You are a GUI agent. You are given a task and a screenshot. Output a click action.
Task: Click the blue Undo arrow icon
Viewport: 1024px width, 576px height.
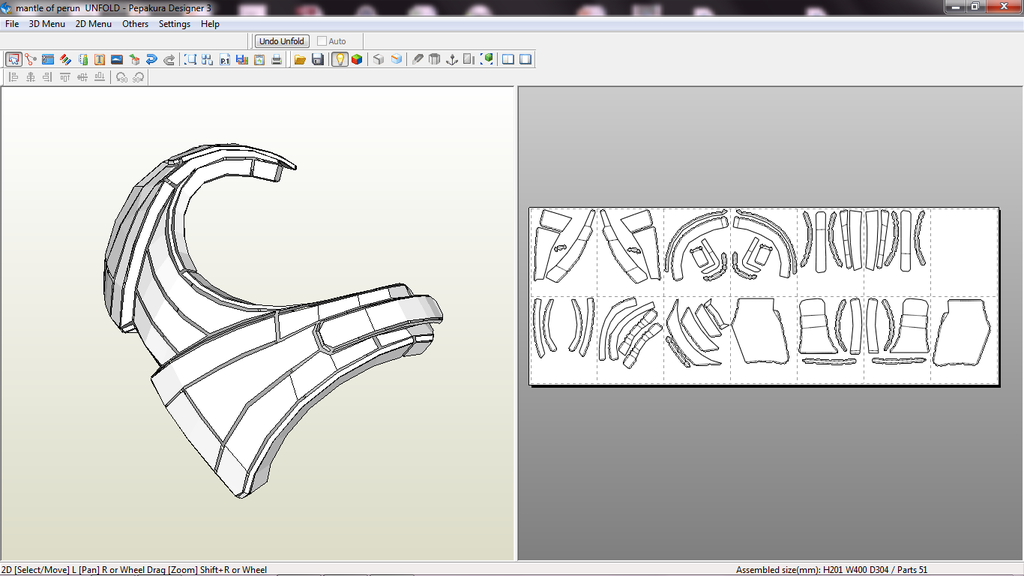[x=151, y=60]
